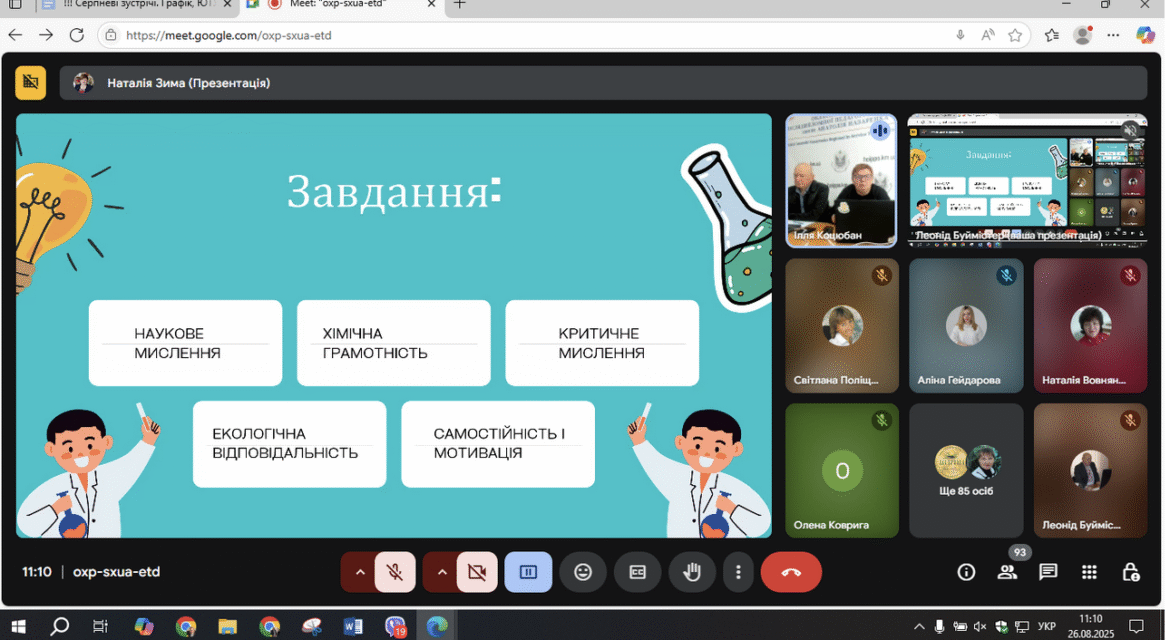Show the participants list icon
The width and height of the screenshot is (1170, 640).
pyautogui.click(x=1007, y=572)
